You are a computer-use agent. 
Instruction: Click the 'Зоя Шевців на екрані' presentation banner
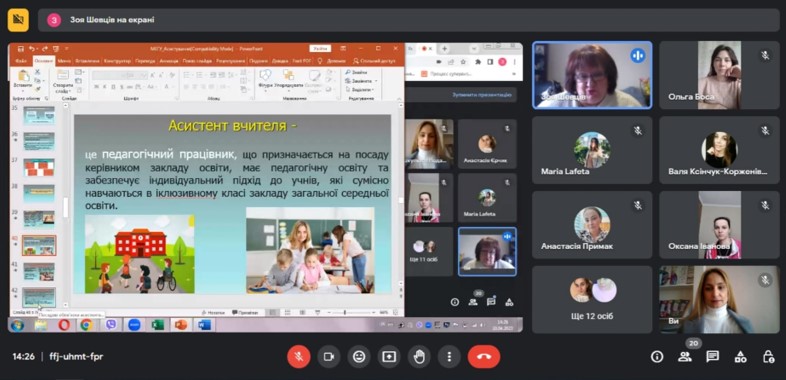click(409, 20)
